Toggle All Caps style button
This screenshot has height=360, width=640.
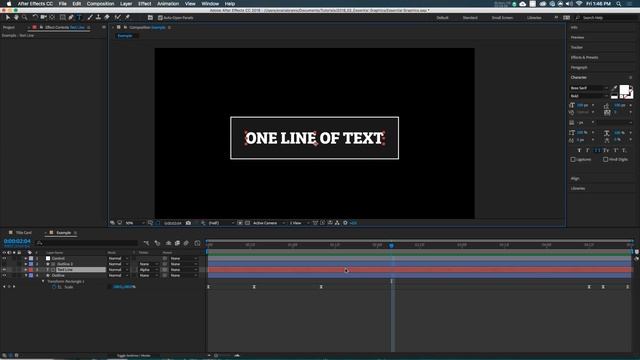coord(598,151)
